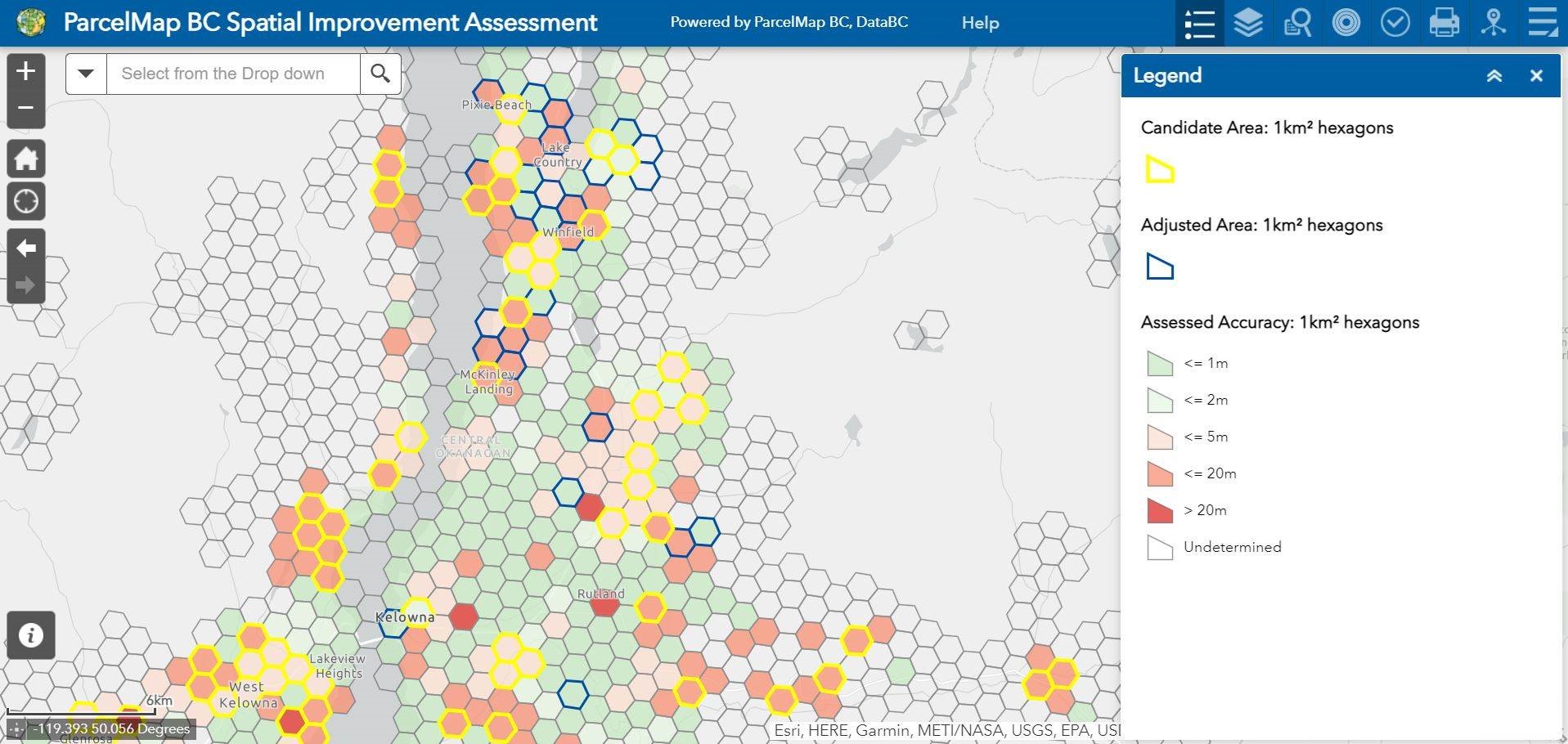Zoom in on the map

click(25, 71)
